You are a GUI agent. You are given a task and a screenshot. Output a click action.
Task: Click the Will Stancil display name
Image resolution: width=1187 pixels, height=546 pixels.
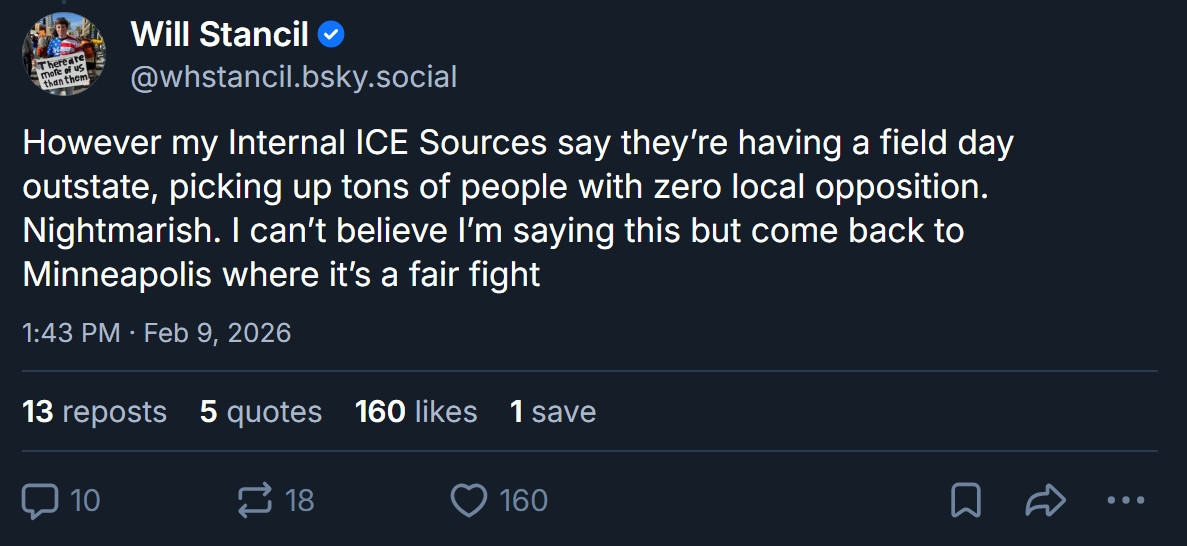click(x=219, y=35)
